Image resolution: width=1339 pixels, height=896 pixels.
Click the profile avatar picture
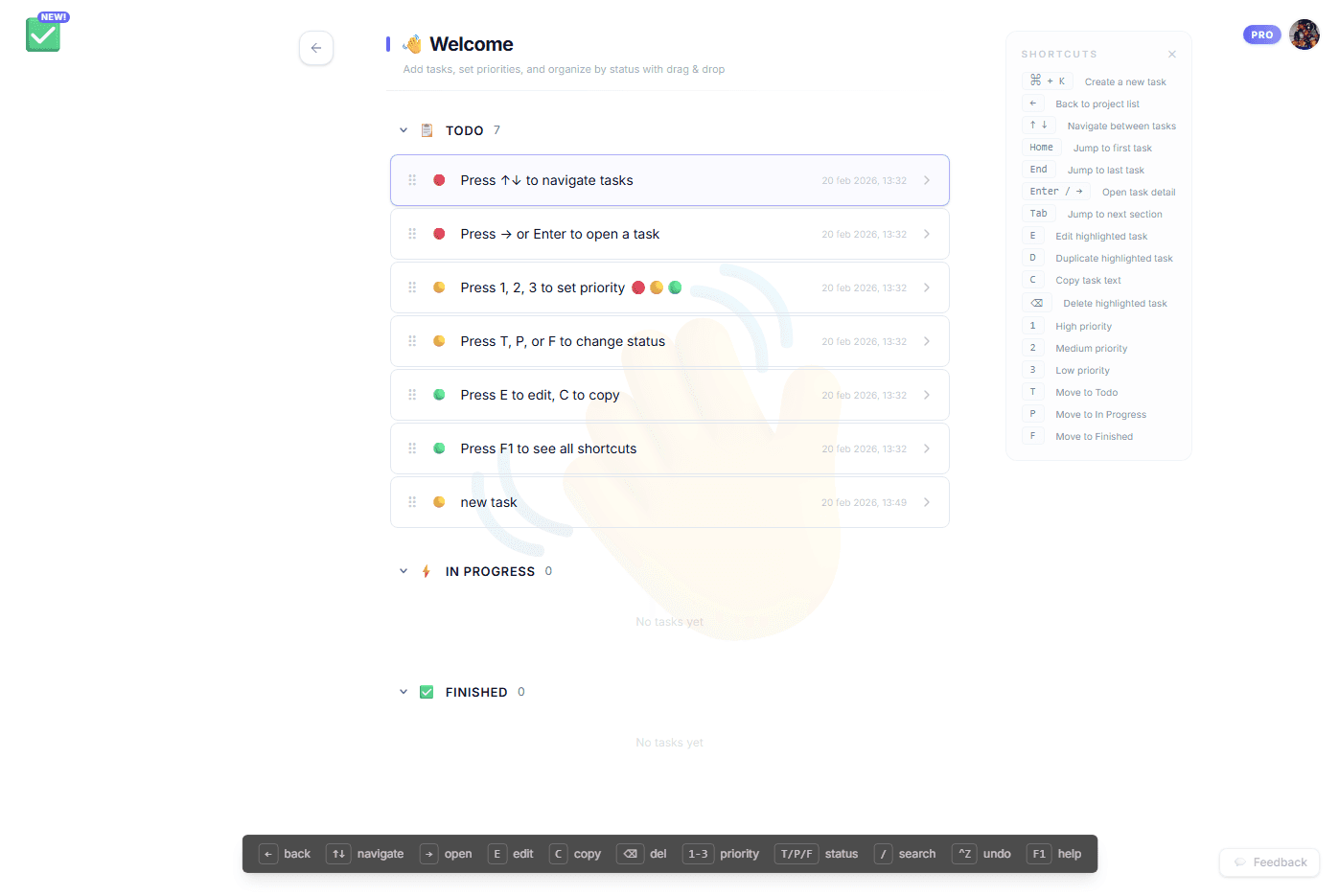click(1304, 34)
